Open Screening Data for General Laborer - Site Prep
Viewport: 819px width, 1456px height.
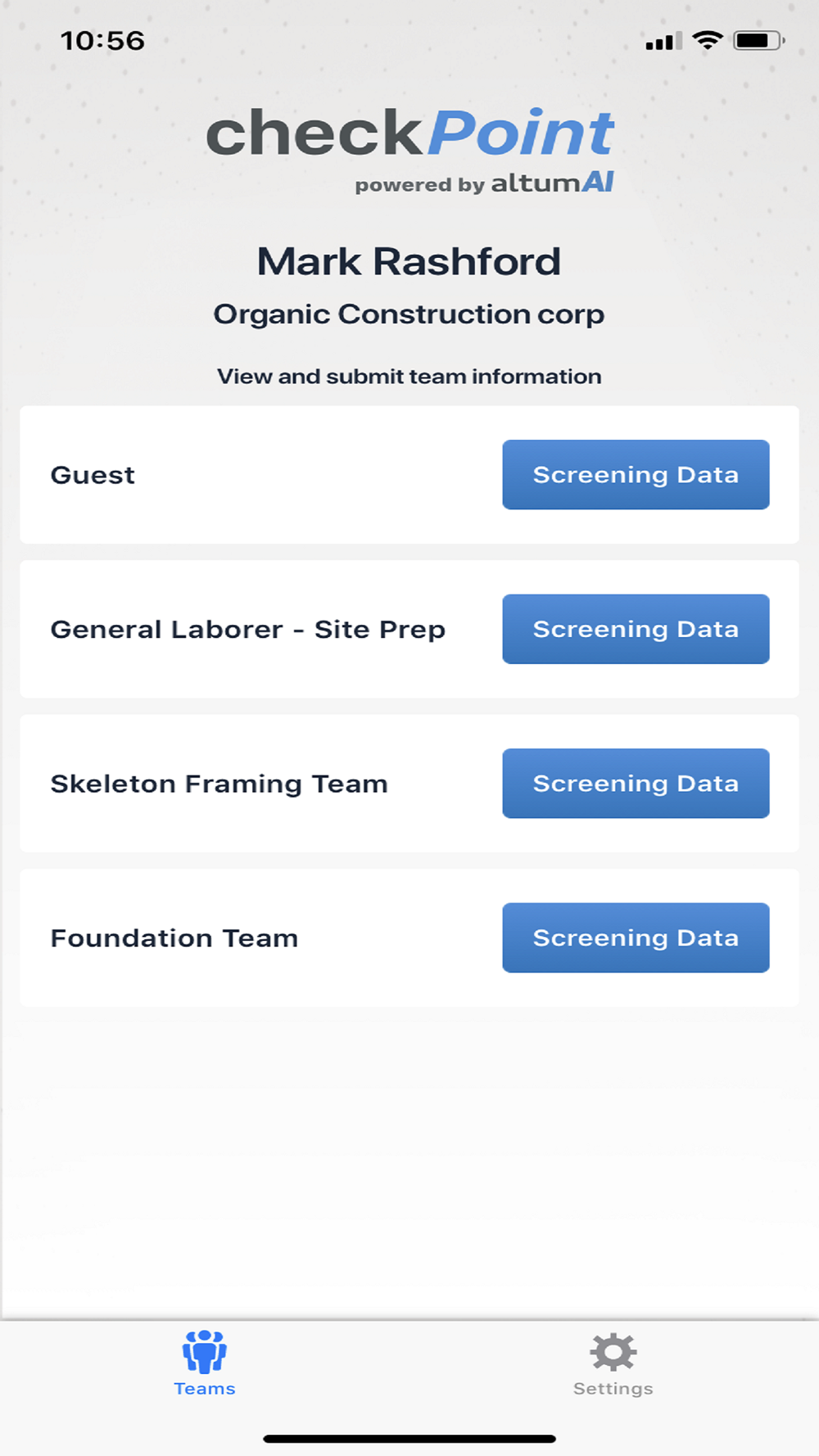pyautogui.click(x=636, y=629)
